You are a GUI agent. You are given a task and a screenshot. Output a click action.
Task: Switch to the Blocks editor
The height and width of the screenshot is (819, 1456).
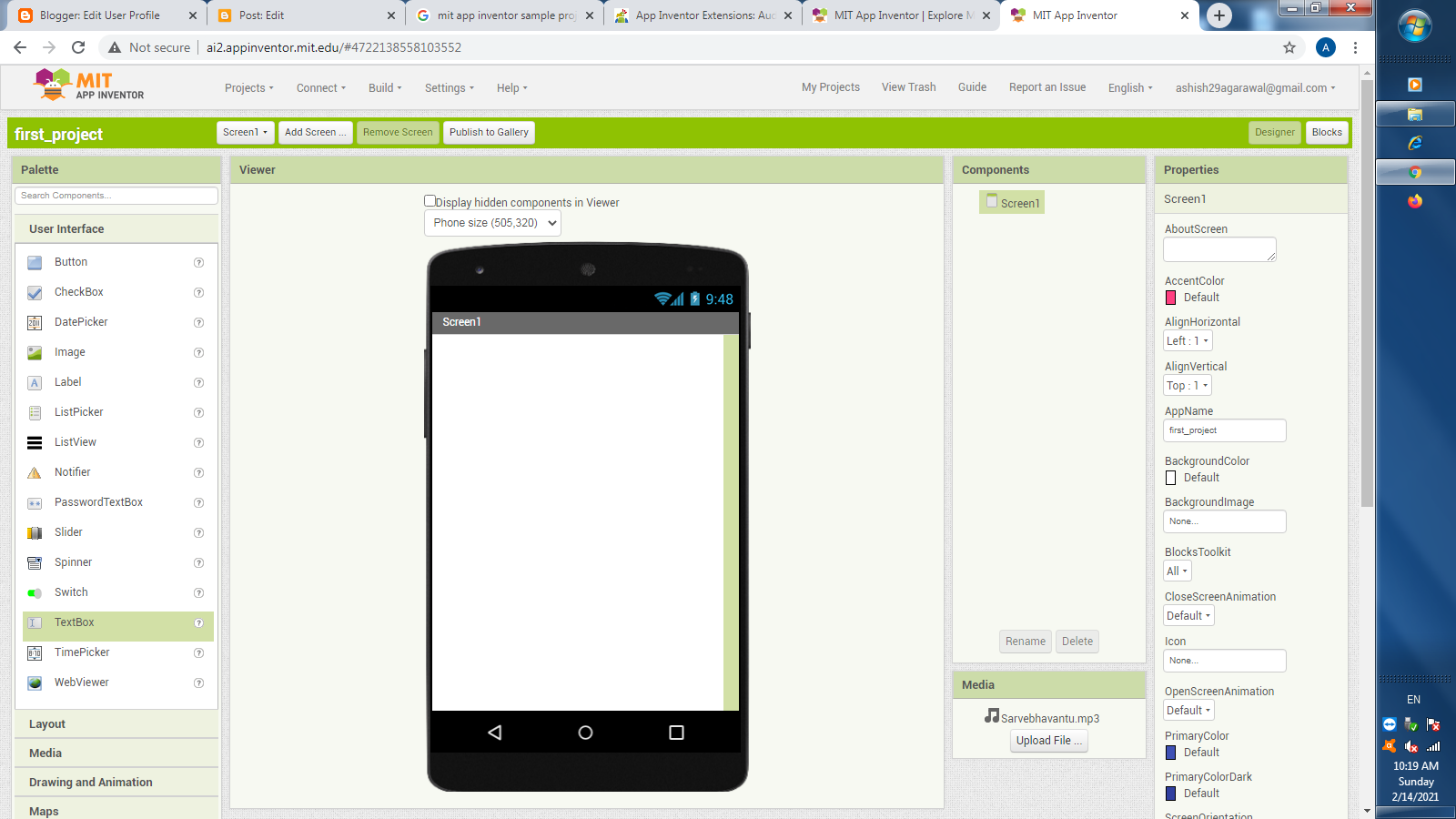pos(1327,132)
